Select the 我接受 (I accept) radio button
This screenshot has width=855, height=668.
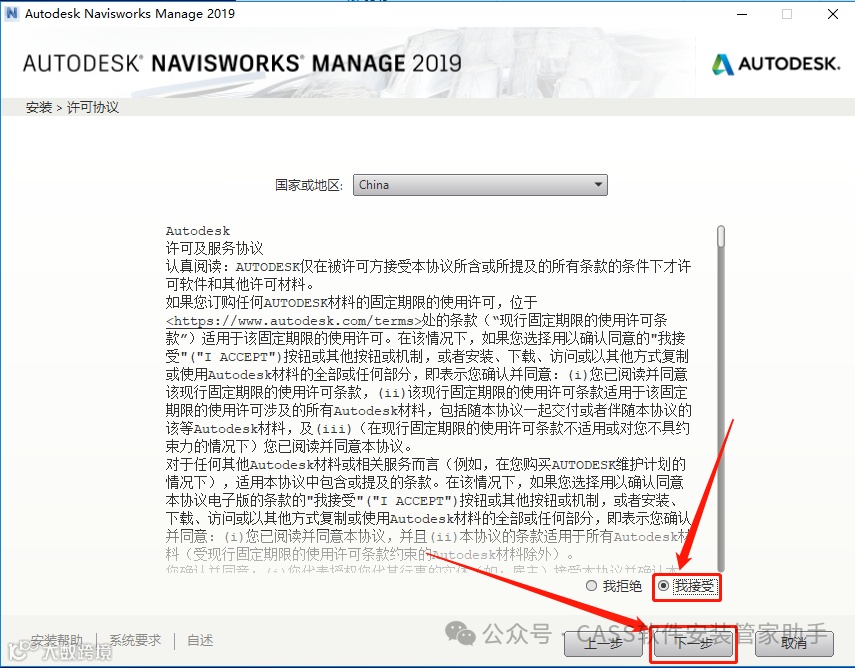coord(663,586)
